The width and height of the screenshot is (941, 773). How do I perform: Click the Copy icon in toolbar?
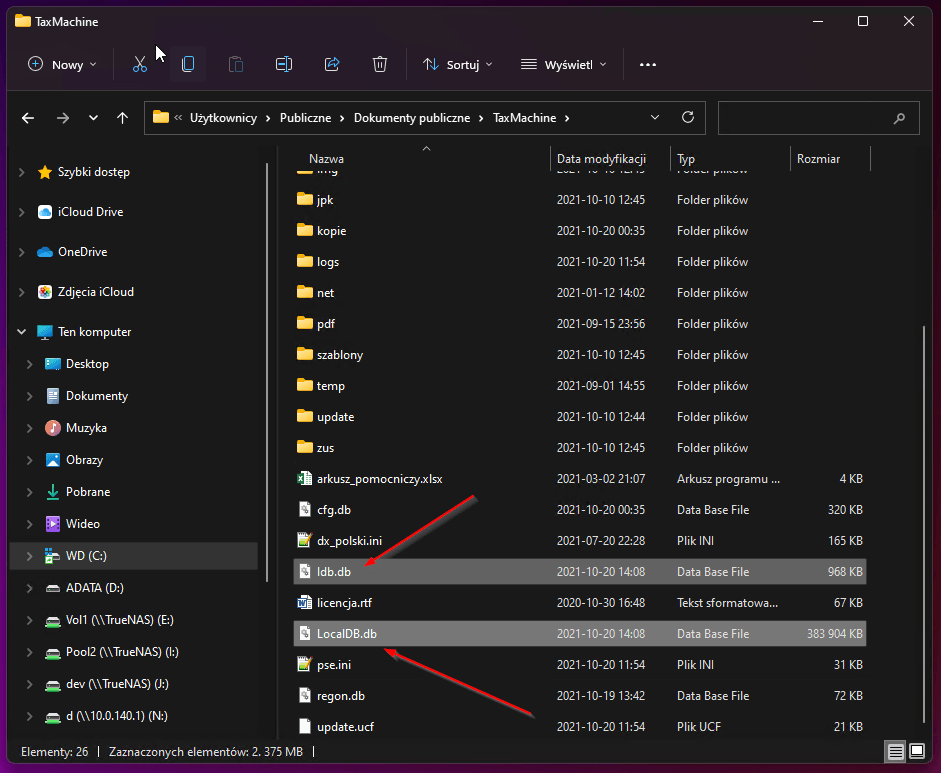pyautogui.click(x=188, y=64)
